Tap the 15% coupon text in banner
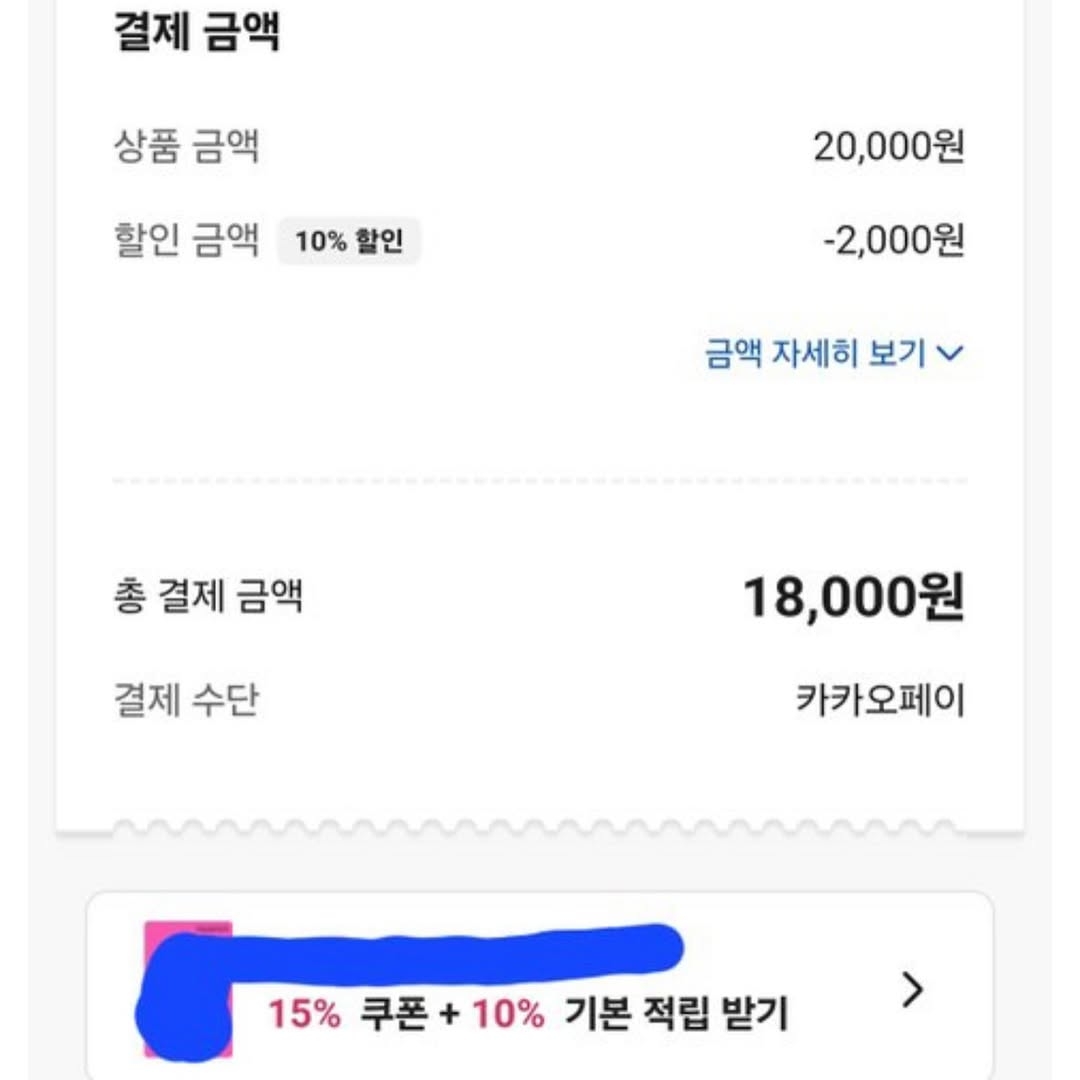 point(304,1015)
